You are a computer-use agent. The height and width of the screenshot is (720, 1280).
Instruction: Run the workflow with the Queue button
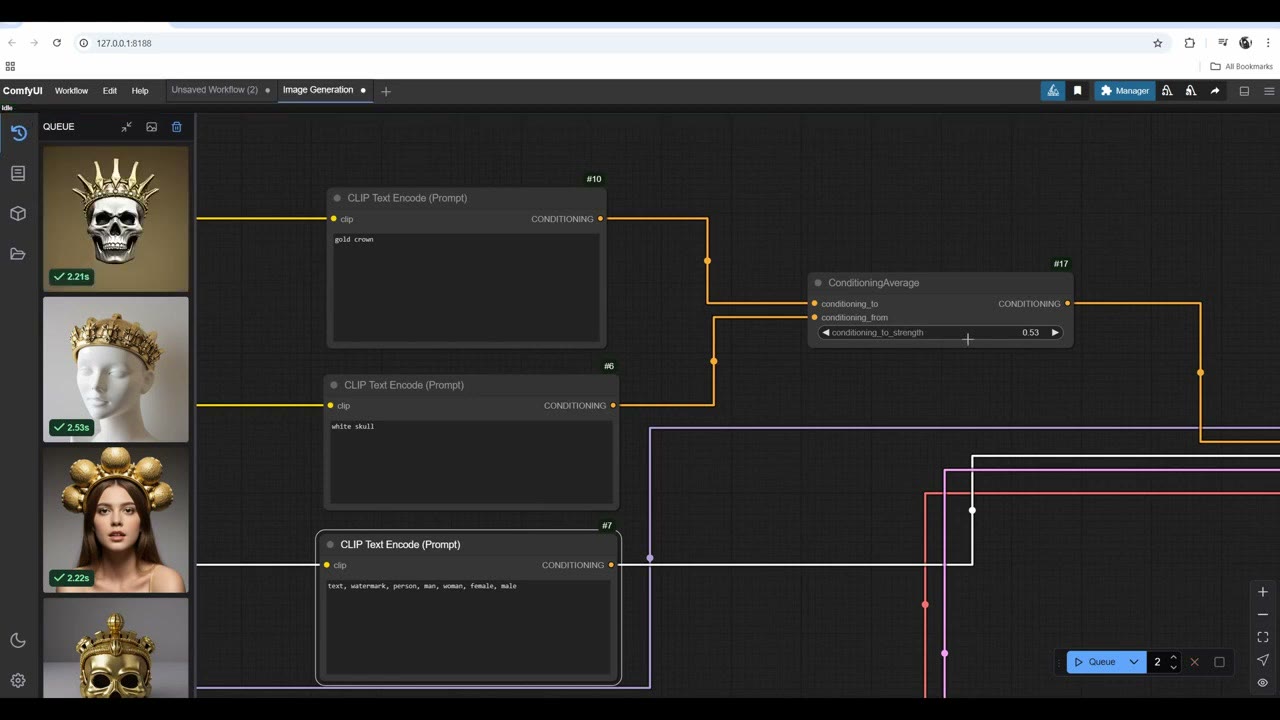1094,662
